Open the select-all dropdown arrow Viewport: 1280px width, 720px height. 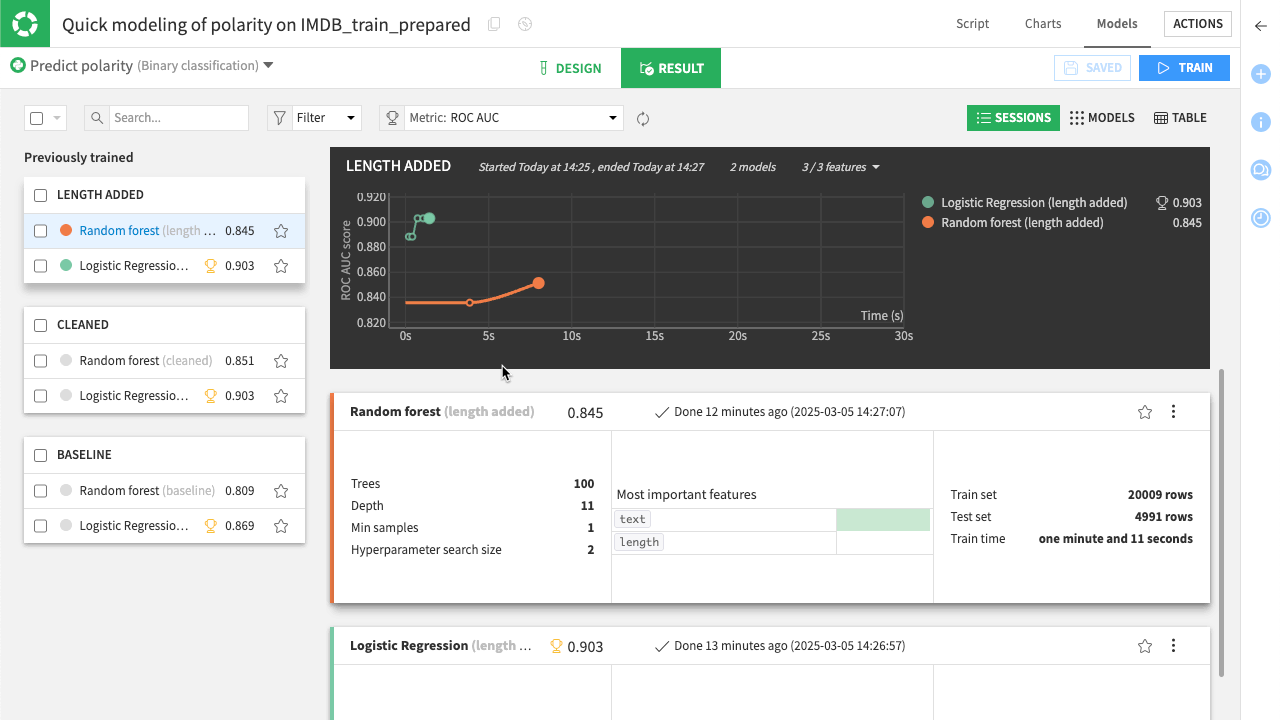pyautogui.click(x=57, y=118)
